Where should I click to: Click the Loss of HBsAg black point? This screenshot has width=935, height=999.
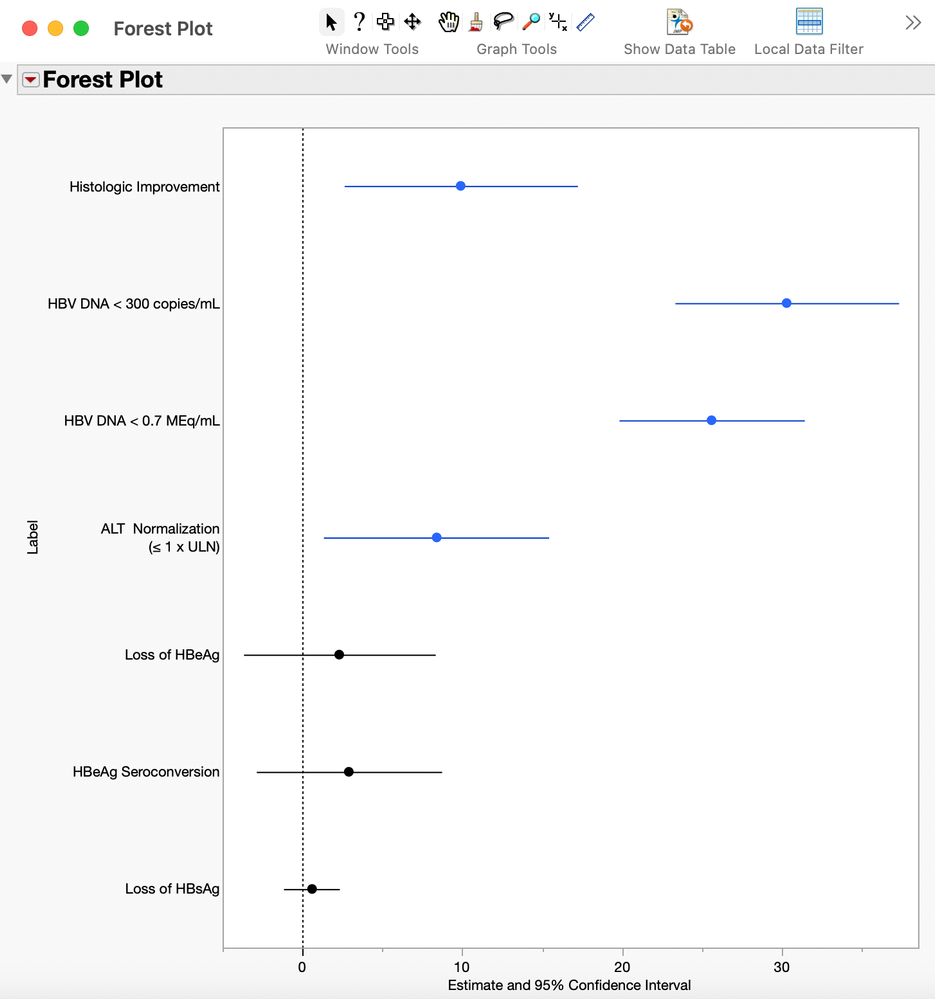pyautogui.click(x=312, y=889)
